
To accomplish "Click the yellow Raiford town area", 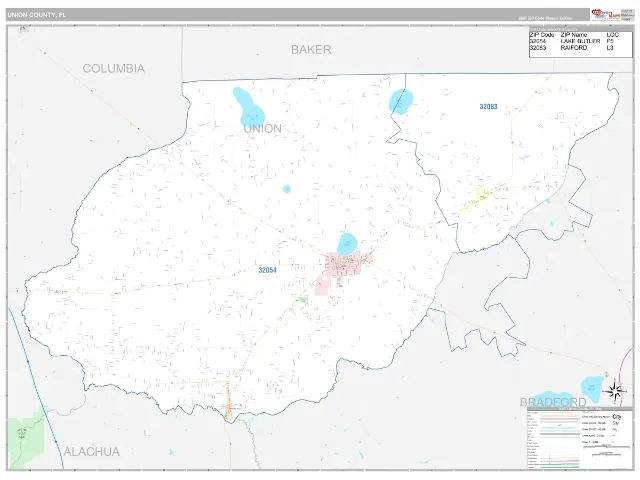I will click(x=482, y=197).
